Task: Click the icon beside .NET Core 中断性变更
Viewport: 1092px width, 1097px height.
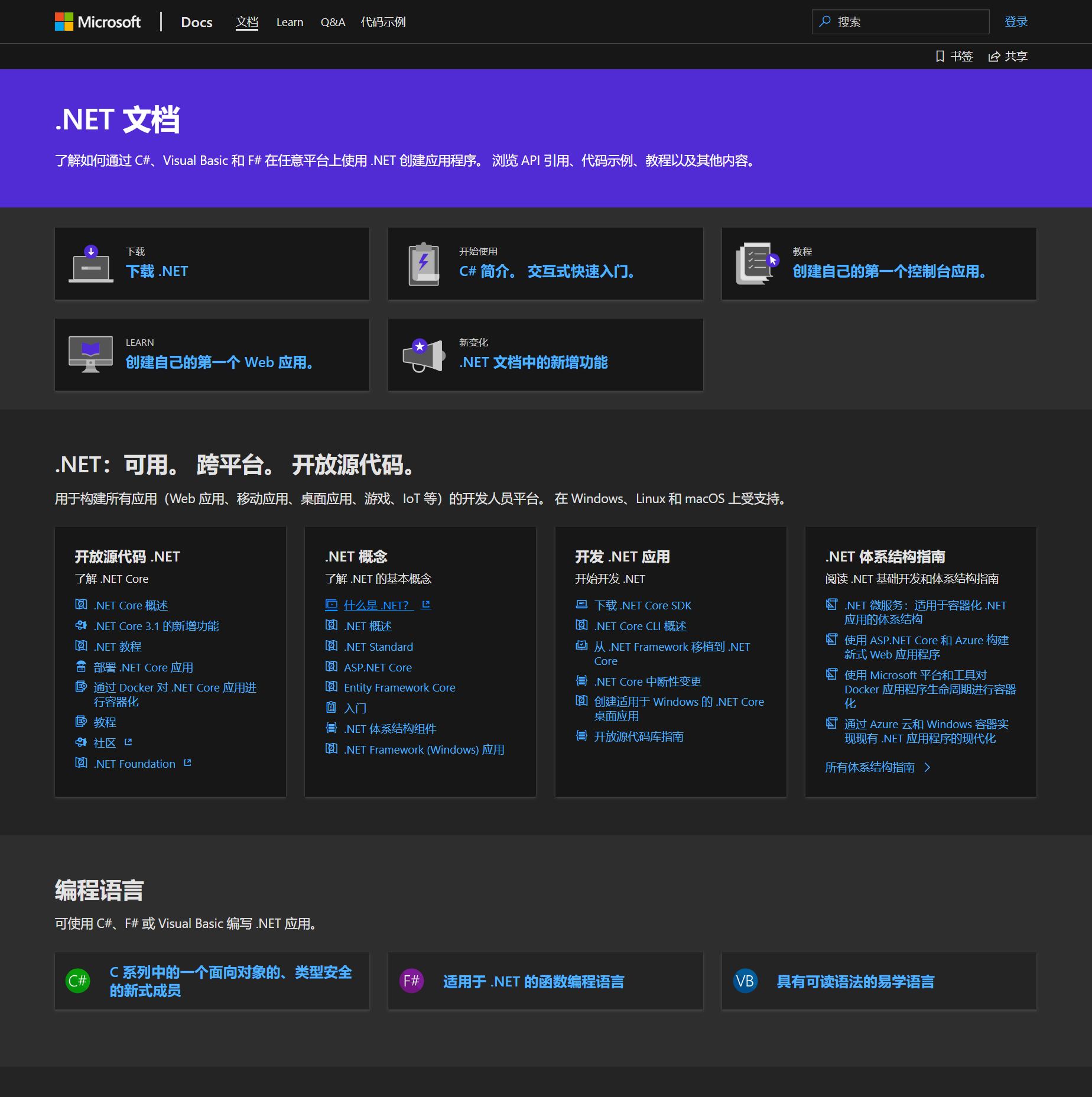Action: click(581, 680)
